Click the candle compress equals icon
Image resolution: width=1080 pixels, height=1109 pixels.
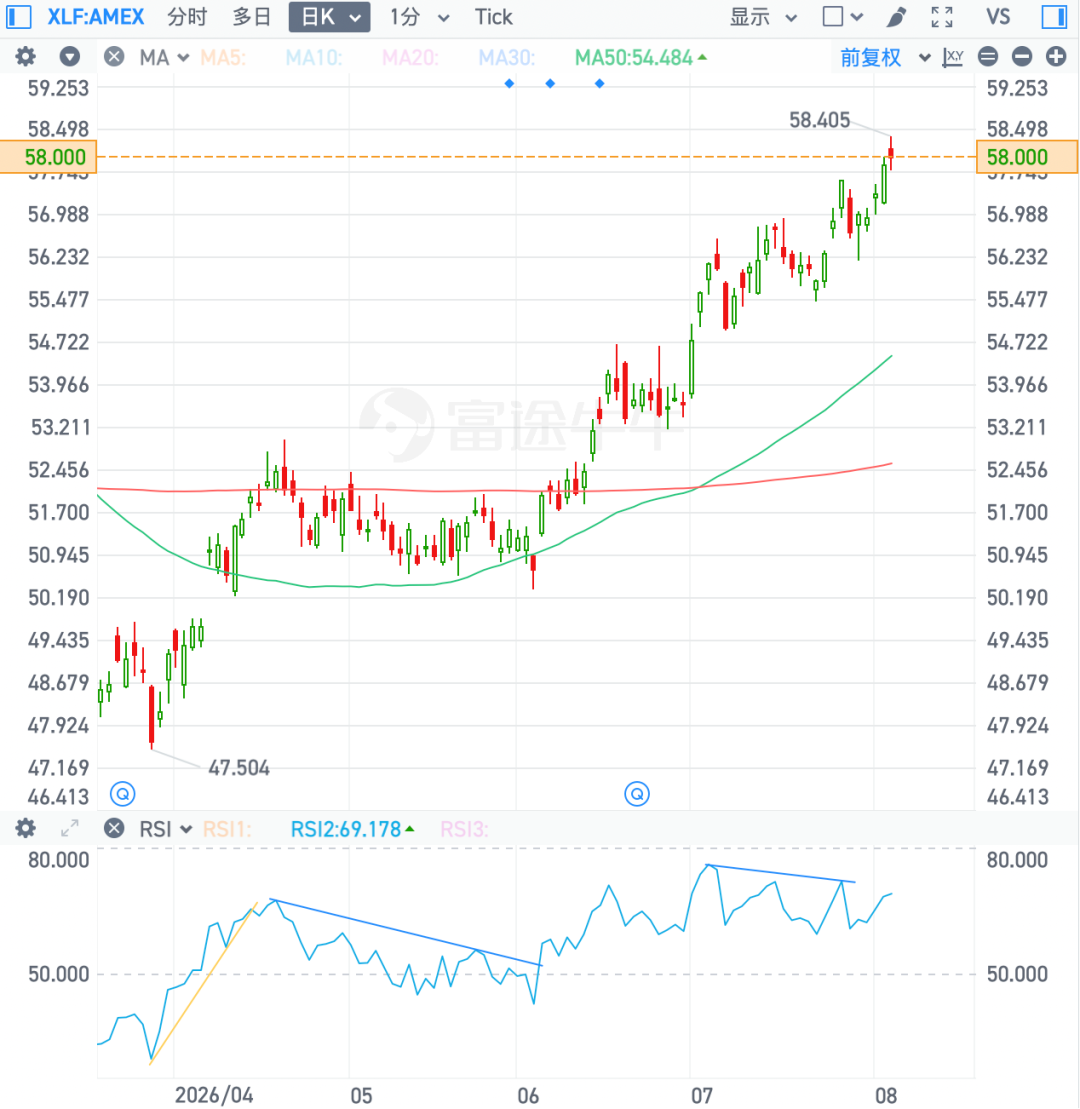(988, 57)
